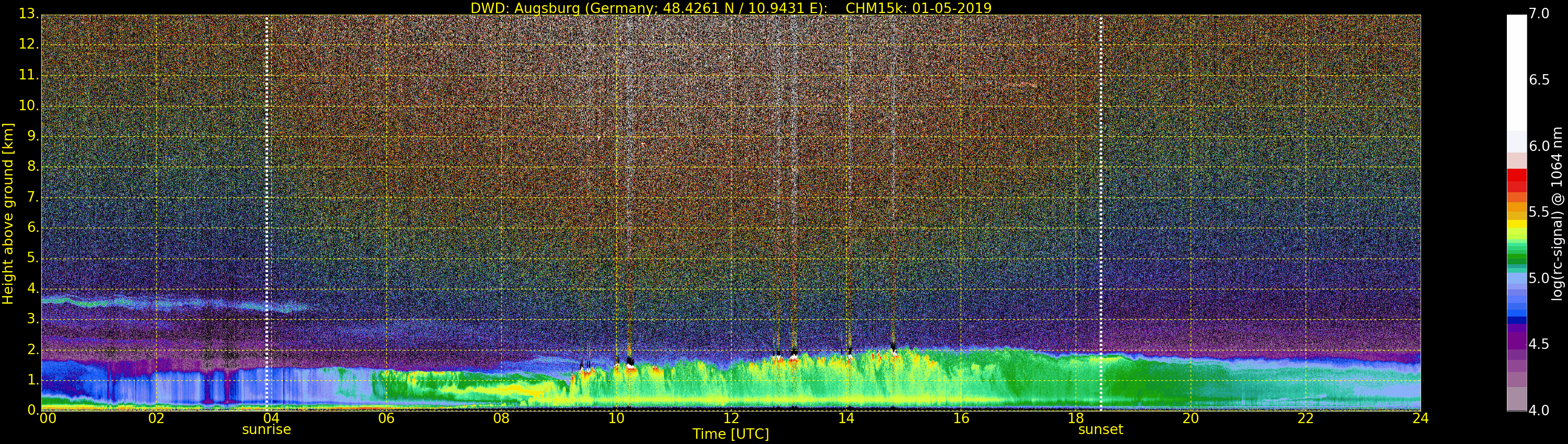Click the 'Time [UTC]' x-axis label
Viewport: 1568px width, 444px height.
click(731, 434)
